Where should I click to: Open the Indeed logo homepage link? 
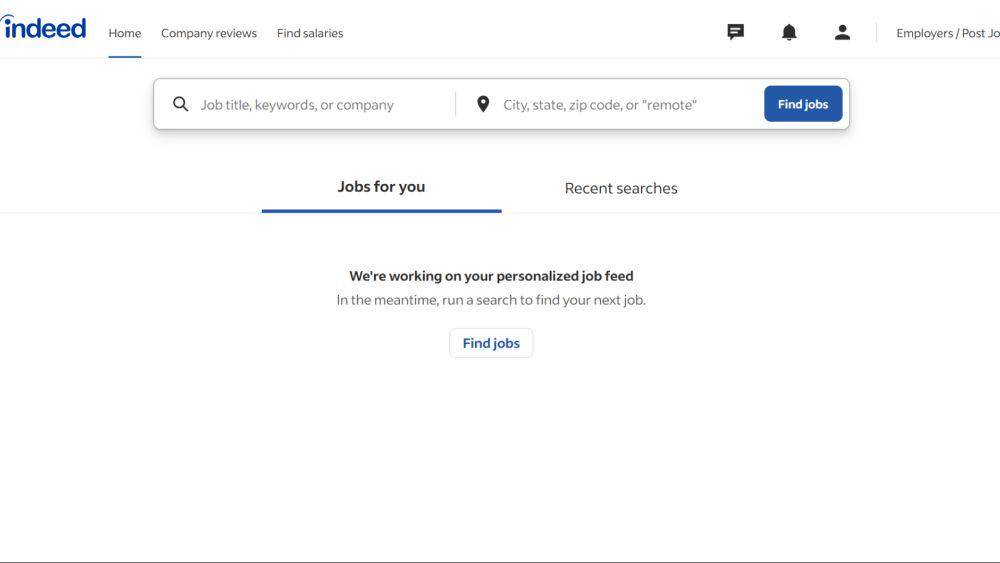pos(43,27)
